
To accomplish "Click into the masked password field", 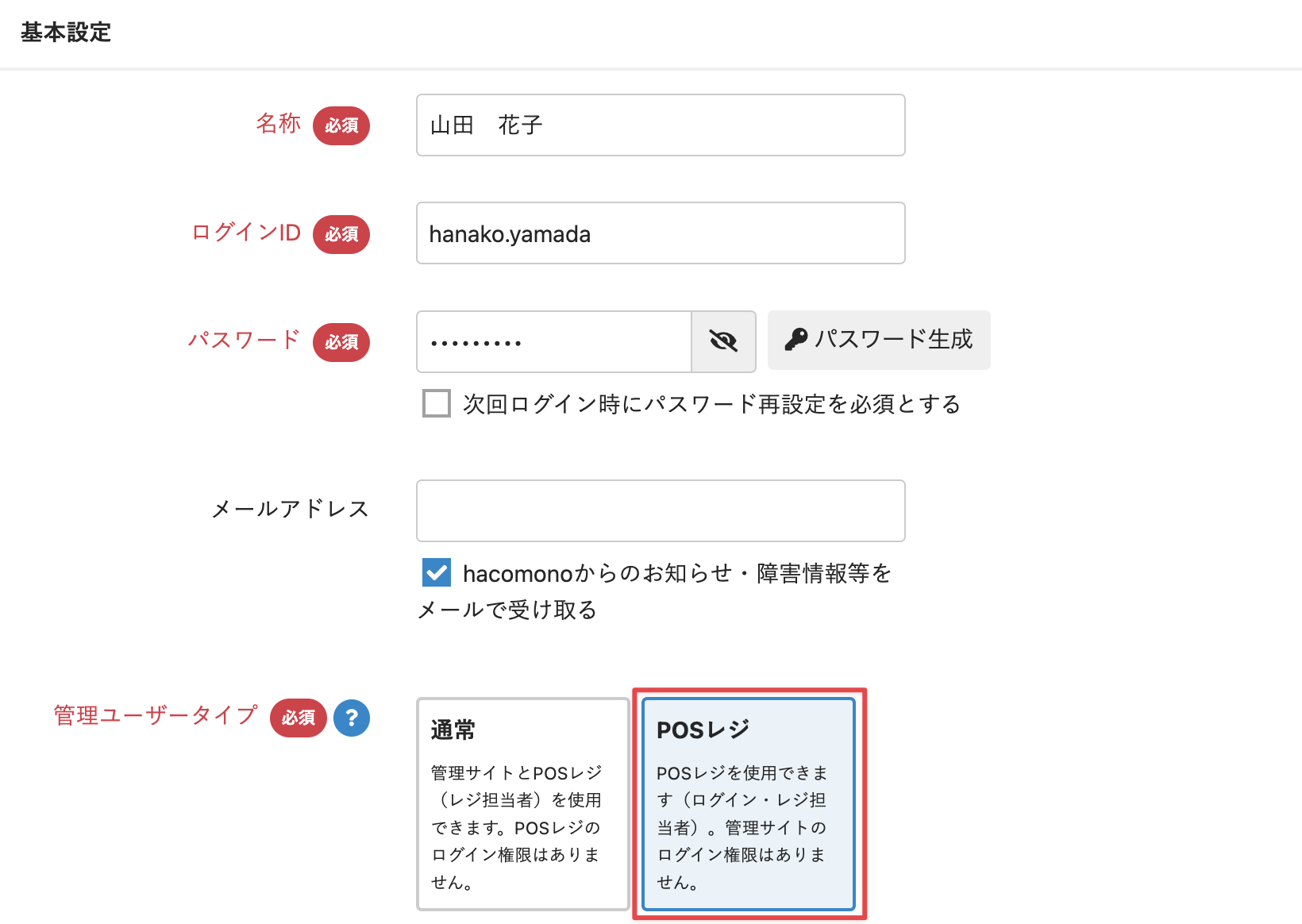I will tap(553, 342).
